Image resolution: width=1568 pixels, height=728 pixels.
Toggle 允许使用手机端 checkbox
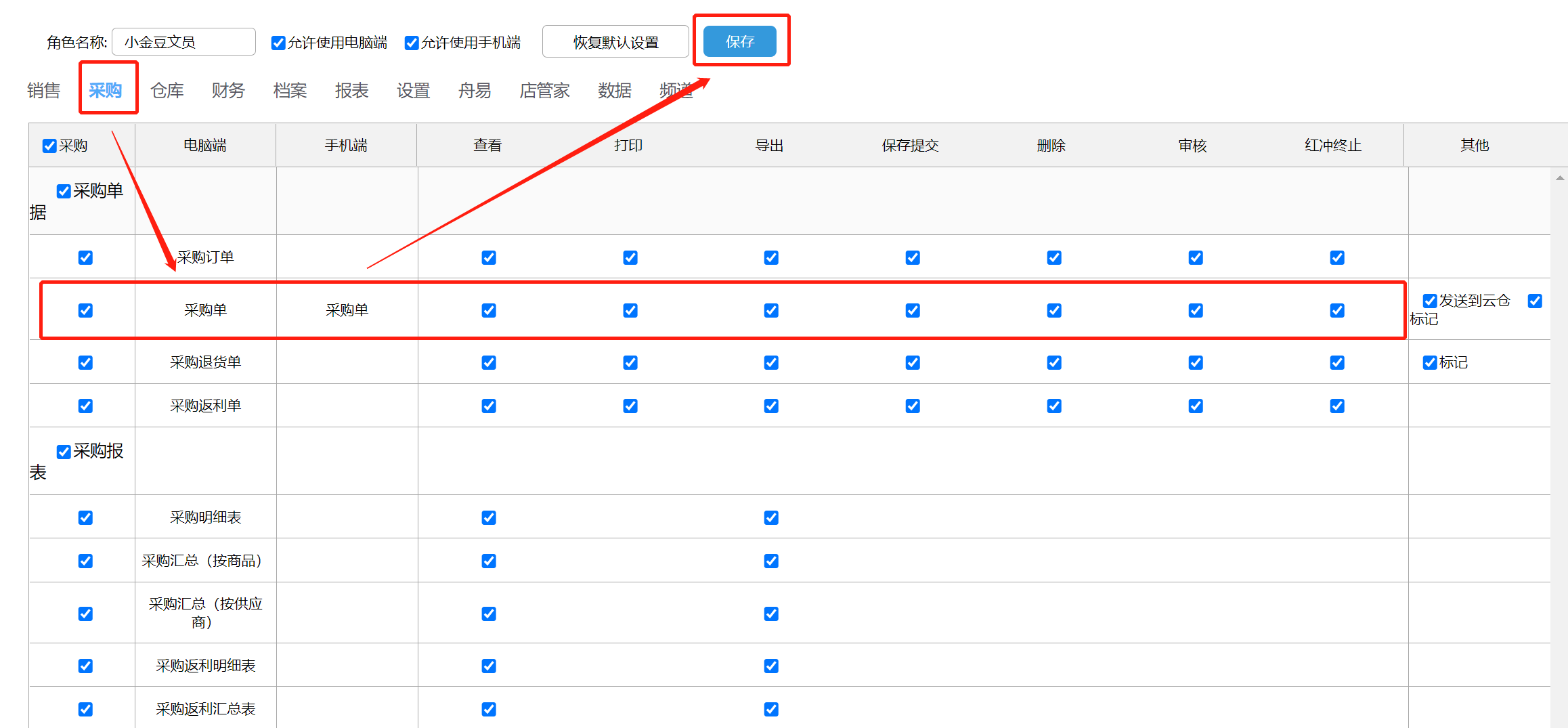tap(412, 43)
